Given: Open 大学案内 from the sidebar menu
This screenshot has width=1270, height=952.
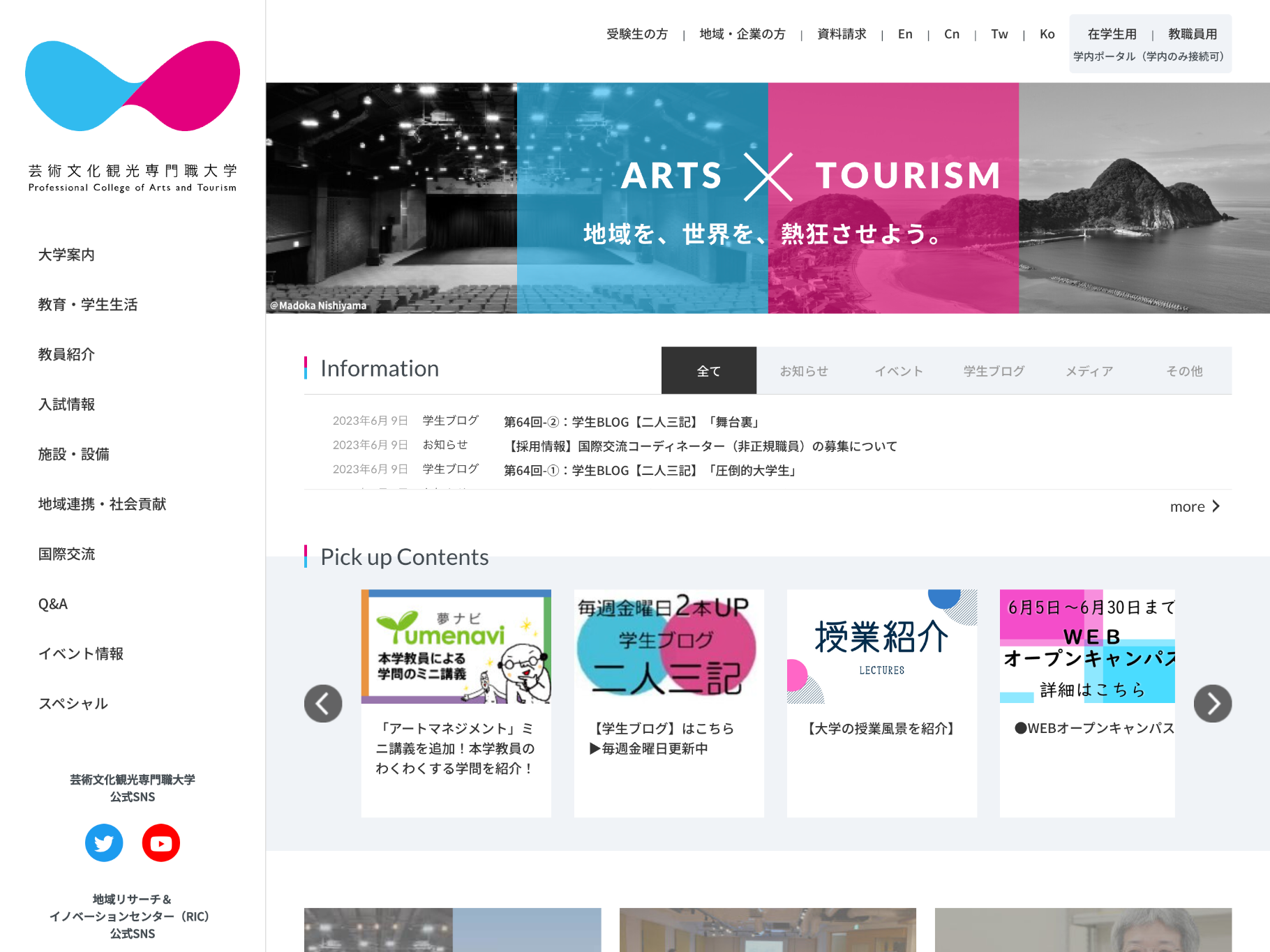Looking at the screenshot, I should click(x=66, y=255).
